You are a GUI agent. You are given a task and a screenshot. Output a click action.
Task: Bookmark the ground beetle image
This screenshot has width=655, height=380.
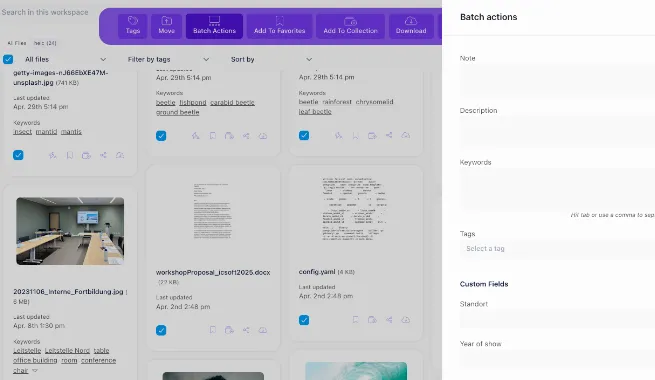pos(213,136)
